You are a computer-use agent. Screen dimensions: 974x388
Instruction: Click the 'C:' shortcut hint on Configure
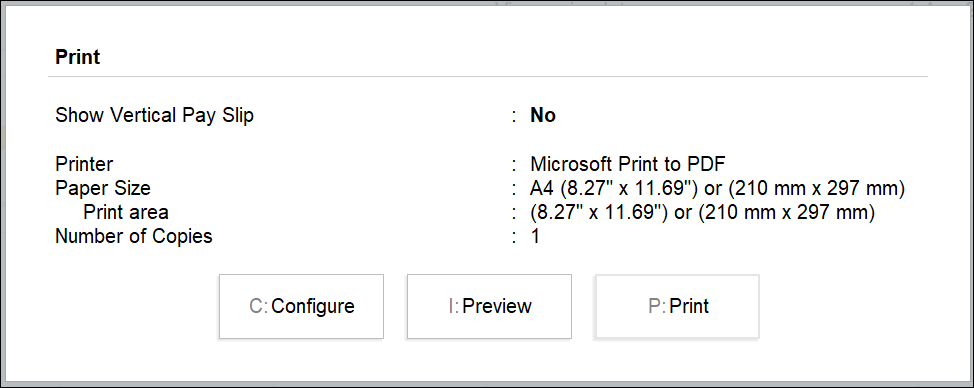pyautogui.click(x=259, y=307)
